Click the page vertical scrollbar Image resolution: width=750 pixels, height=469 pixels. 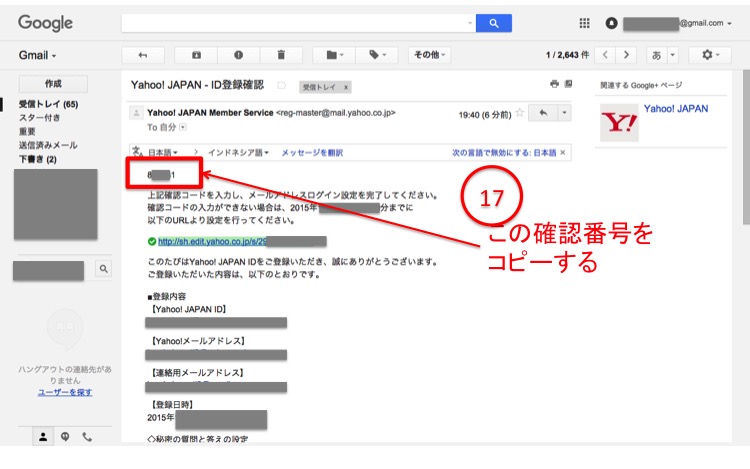746,147
